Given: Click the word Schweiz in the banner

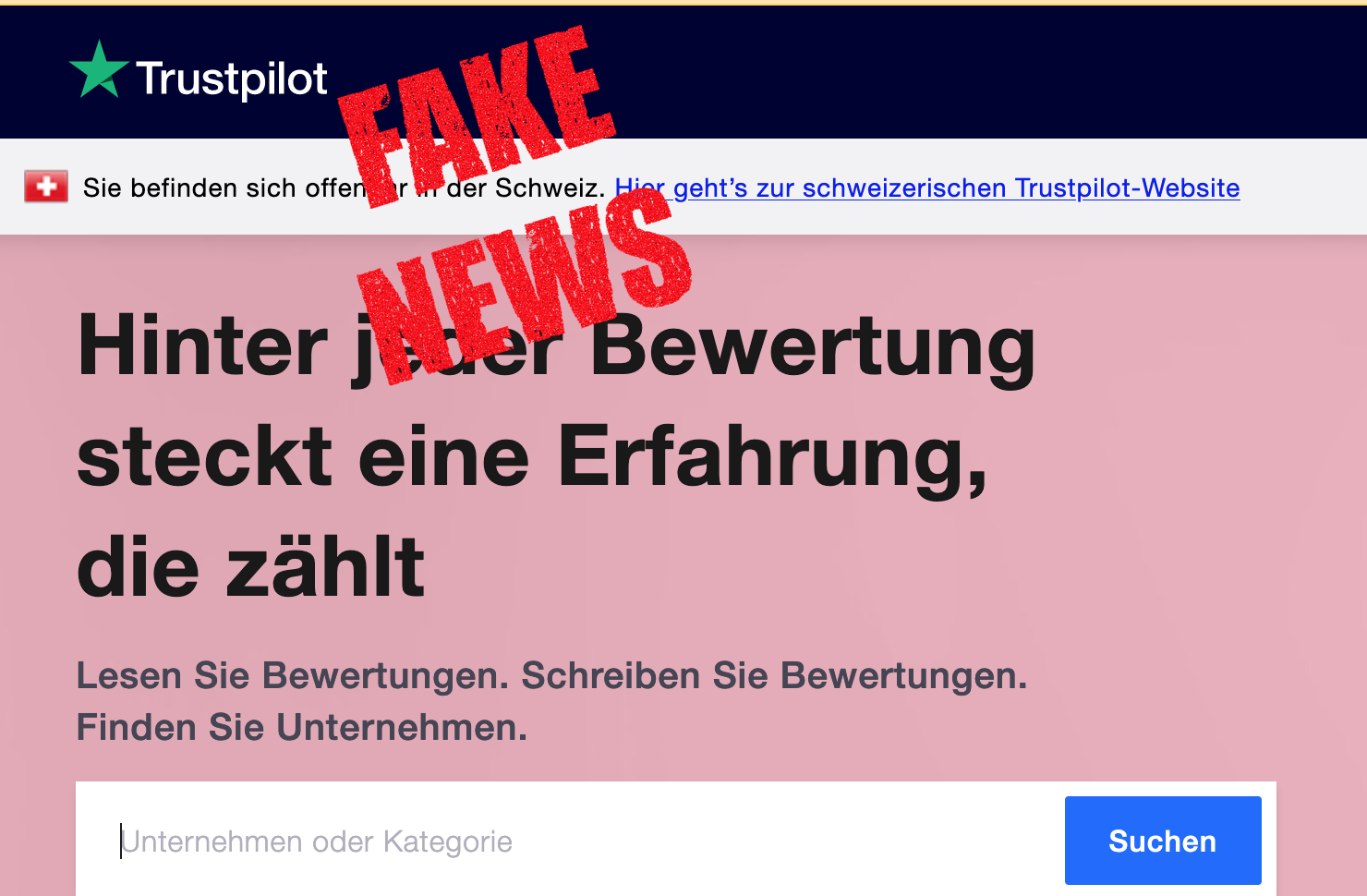Looking at the screenshot, I should [550, 188].
